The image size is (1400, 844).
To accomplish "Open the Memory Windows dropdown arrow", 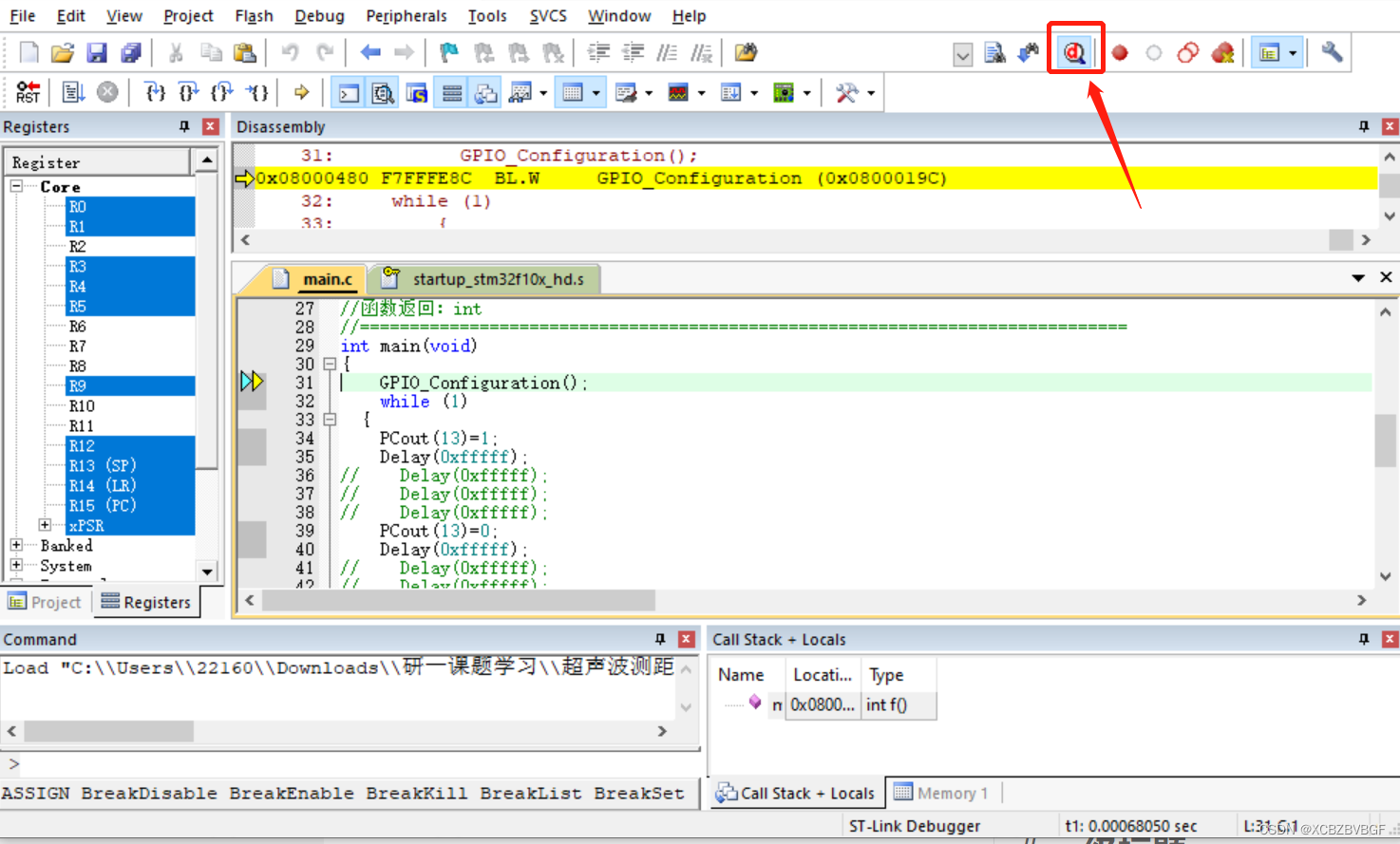I will [x=596, y=92].
